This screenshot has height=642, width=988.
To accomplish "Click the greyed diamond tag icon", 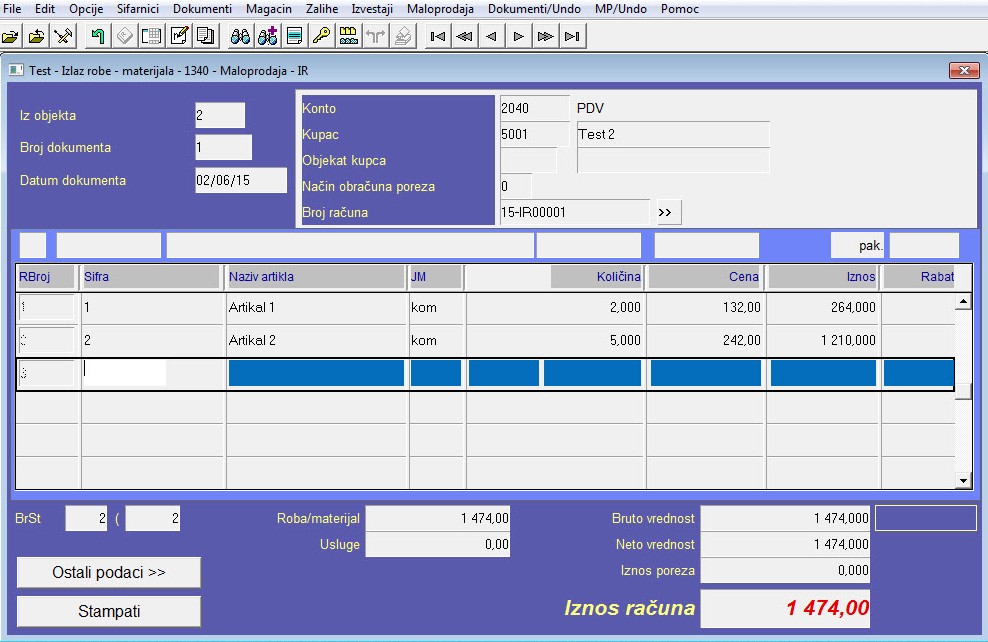I will tap(125, 37).
